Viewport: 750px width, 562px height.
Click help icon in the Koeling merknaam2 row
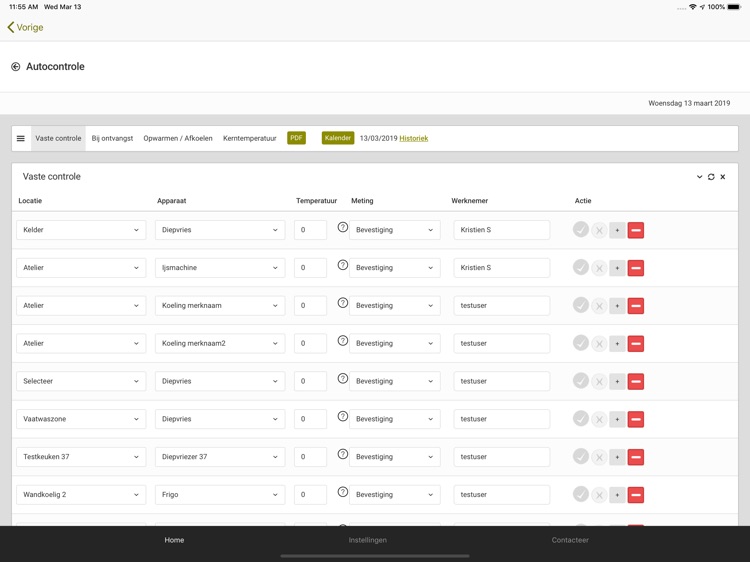(x=342, y=341)
